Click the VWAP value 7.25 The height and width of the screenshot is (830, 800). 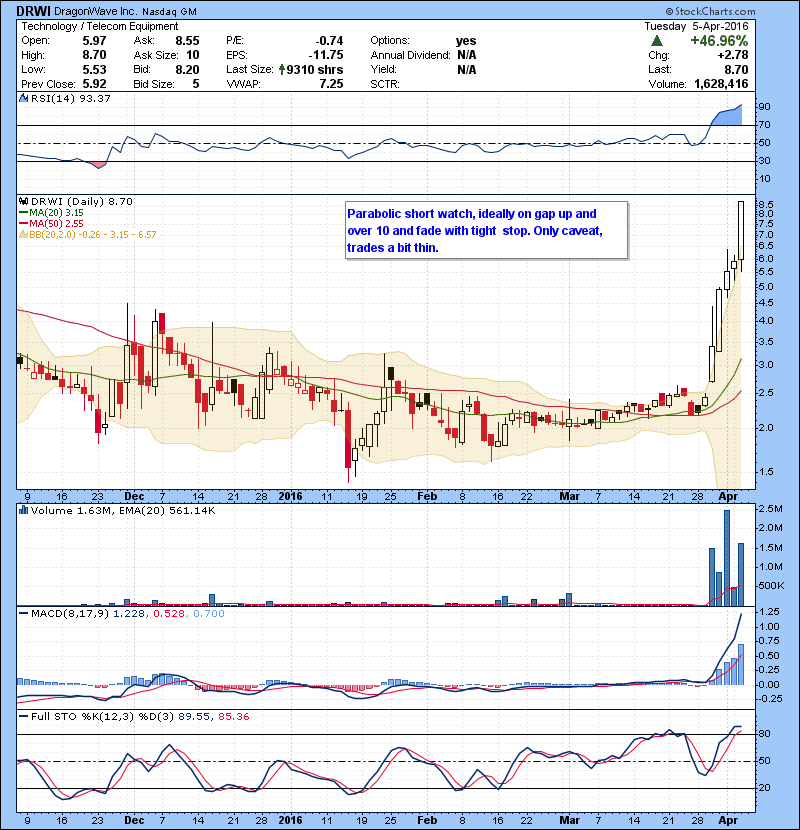[331, 84]
